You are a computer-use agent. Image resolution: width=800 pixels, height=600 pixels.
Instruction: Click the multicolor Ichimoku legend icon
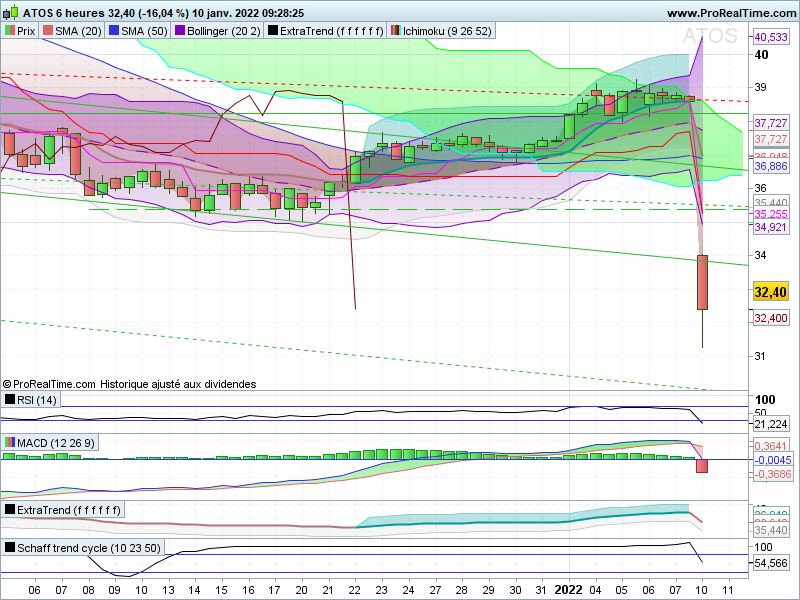395,31
